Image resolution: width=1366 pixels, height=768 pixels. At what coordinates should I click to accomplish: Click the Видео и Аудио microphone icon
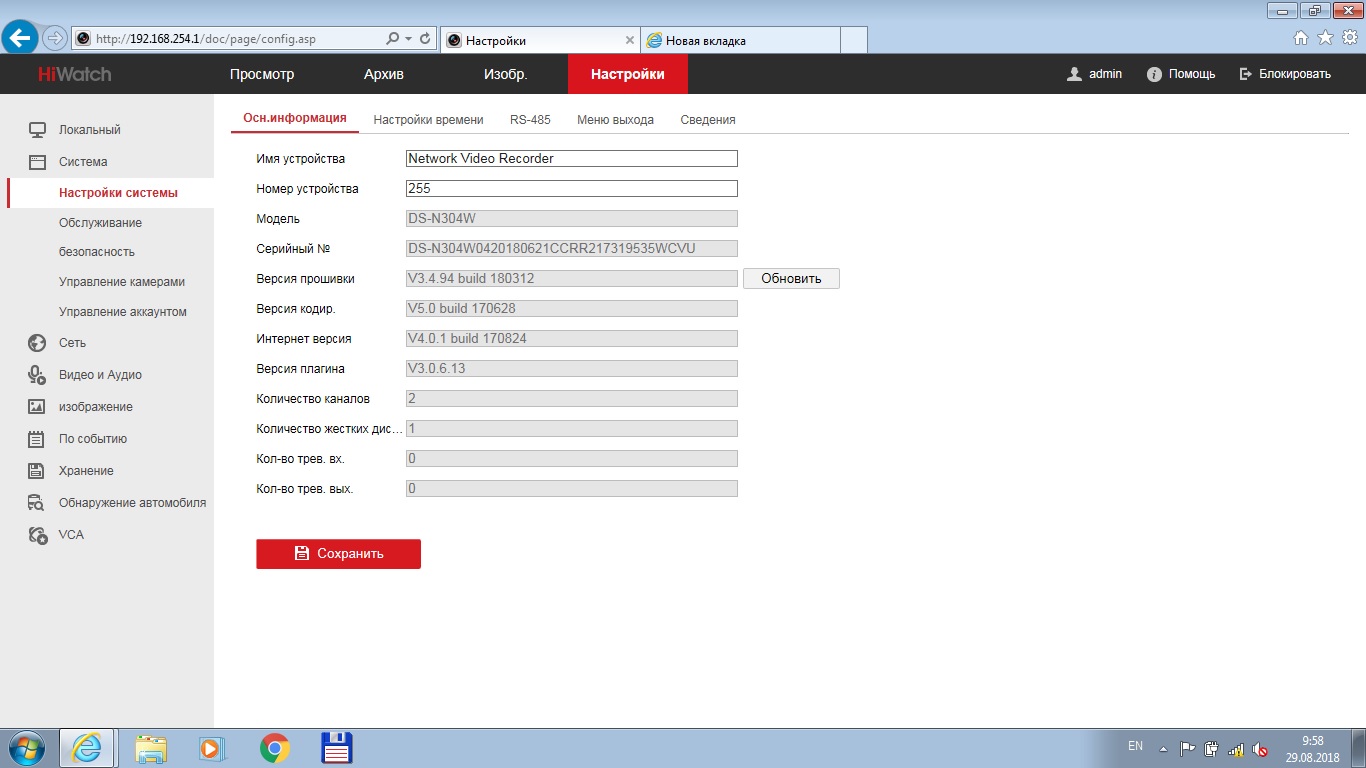(x=38, y=375)
